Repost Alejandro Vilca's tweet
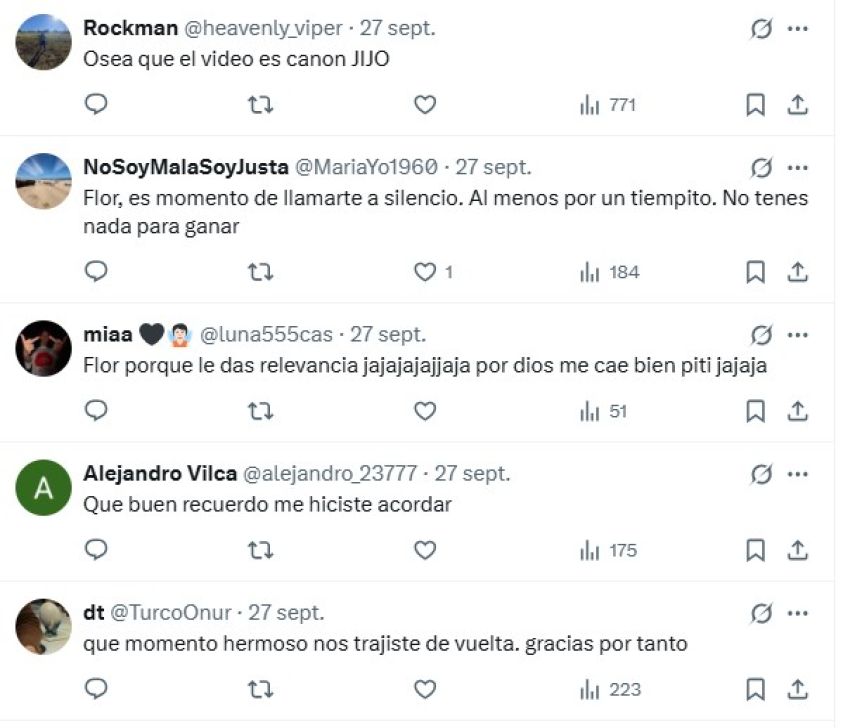The width and height of the screenshot is (862, 728). pyautogui.click(x=260, y=550)
